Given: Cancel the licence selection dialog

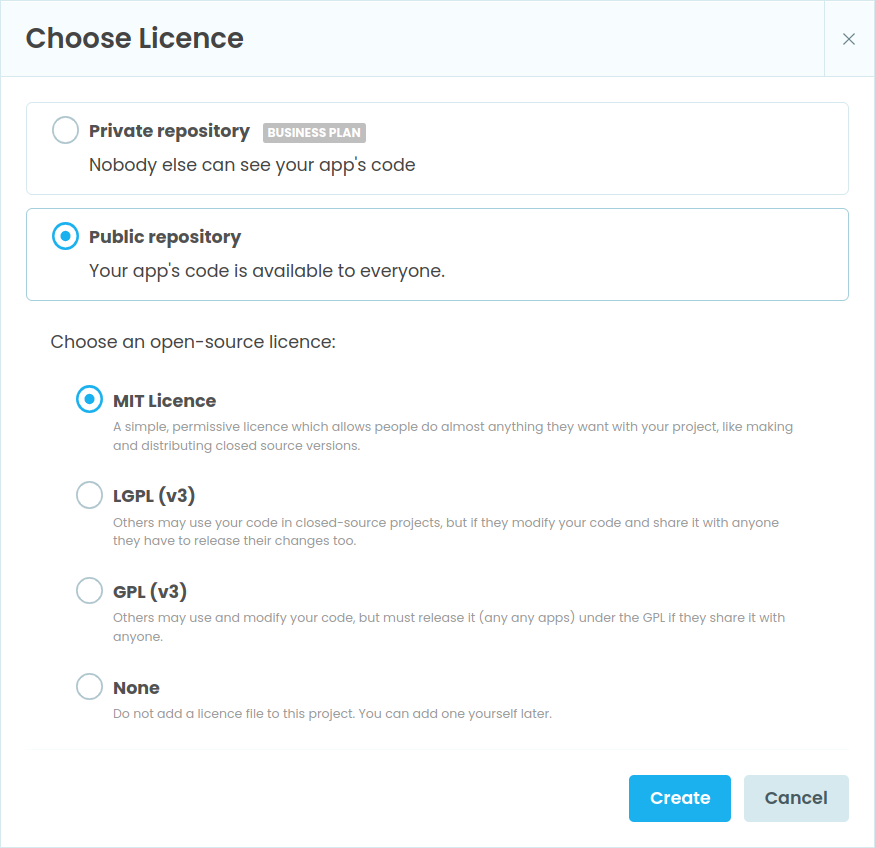Looking at the screenshot, I should pos(796,798).
